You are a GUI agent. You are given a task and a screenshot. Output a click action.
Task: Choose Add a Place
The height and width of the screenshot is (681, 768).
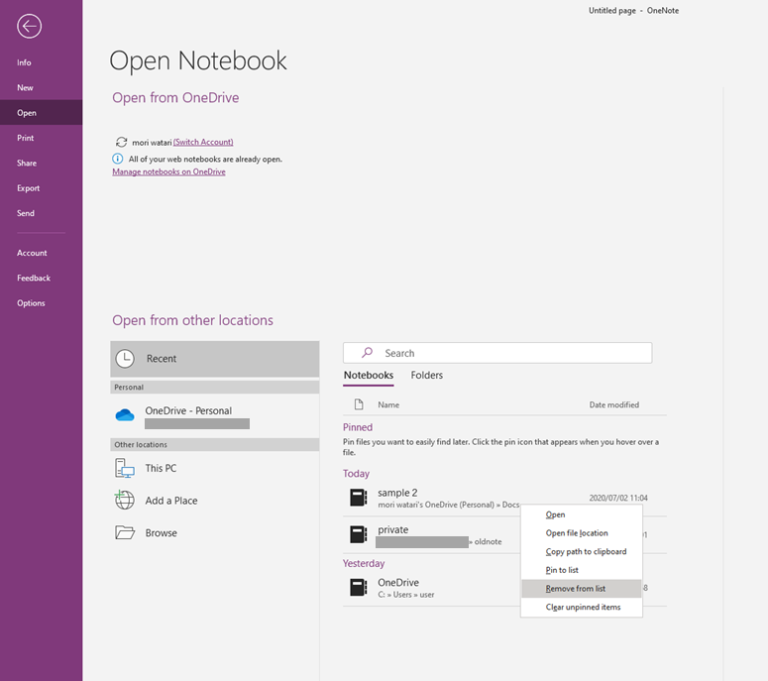(215, 500)
